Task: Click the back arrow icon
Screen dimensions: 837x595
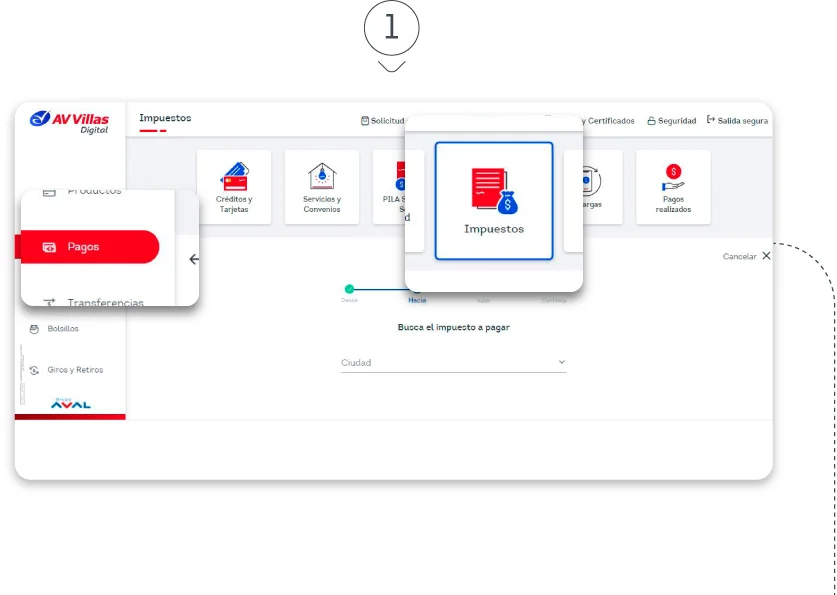Action: [x=194, y=259]
